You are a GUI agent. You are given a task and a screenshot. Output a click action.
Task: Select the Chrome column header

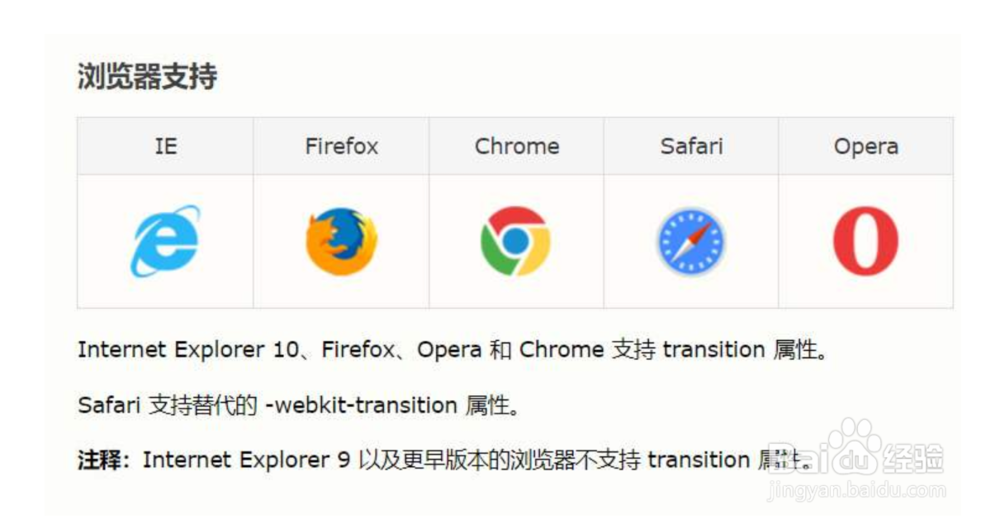[x=516, y=146]
